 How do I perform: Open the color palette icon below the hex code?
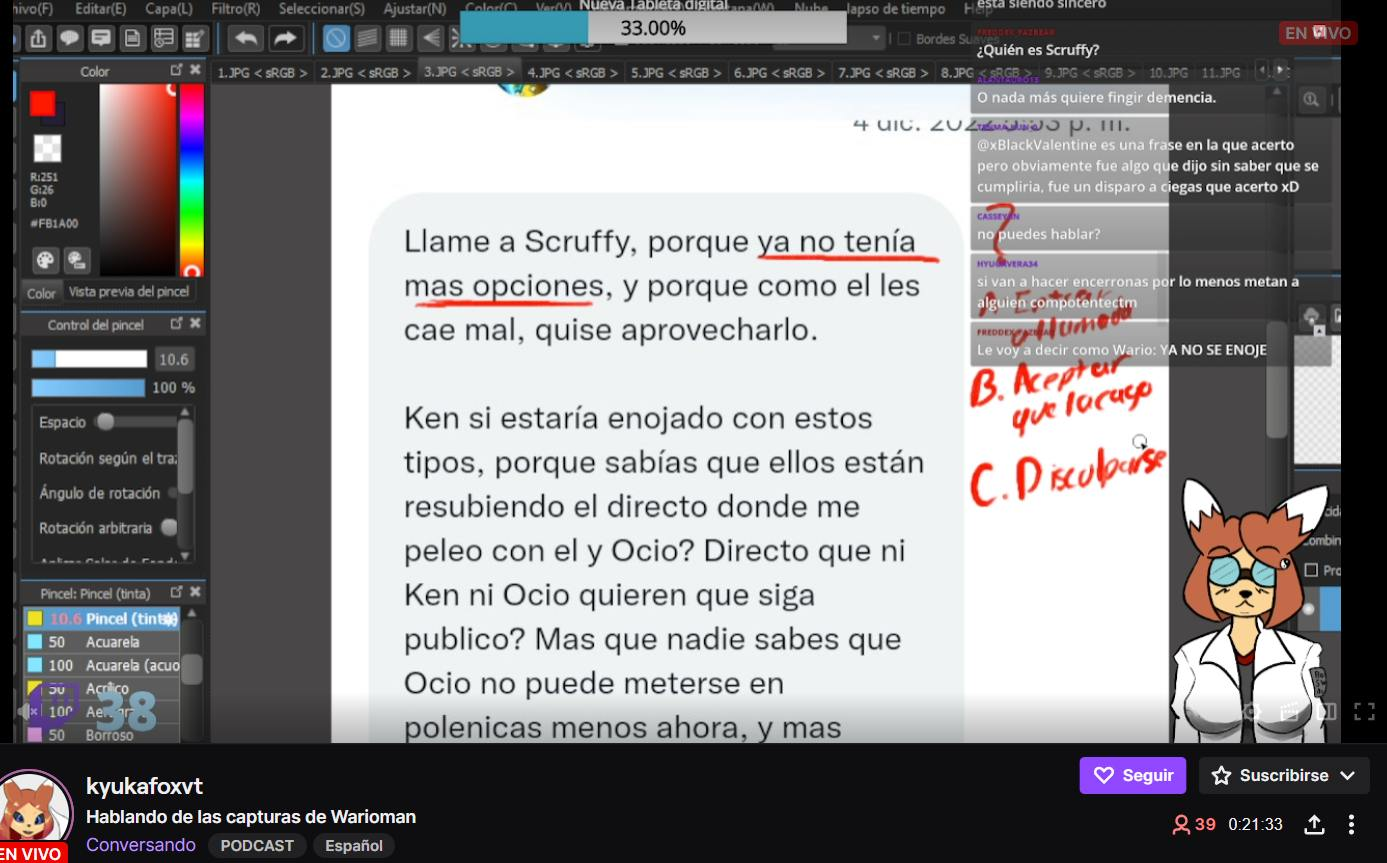46,260
